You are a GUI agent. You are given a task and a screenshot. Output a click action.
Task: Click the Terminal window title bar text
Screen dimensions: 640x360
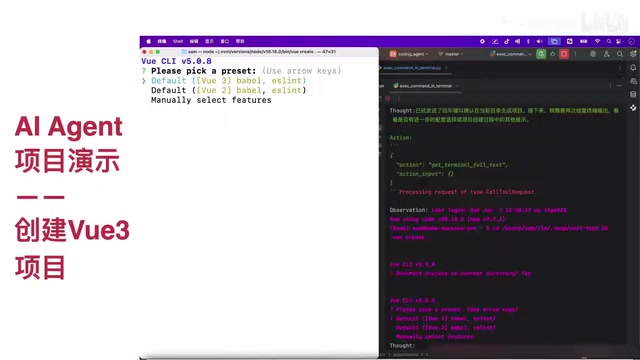point(261,52)
